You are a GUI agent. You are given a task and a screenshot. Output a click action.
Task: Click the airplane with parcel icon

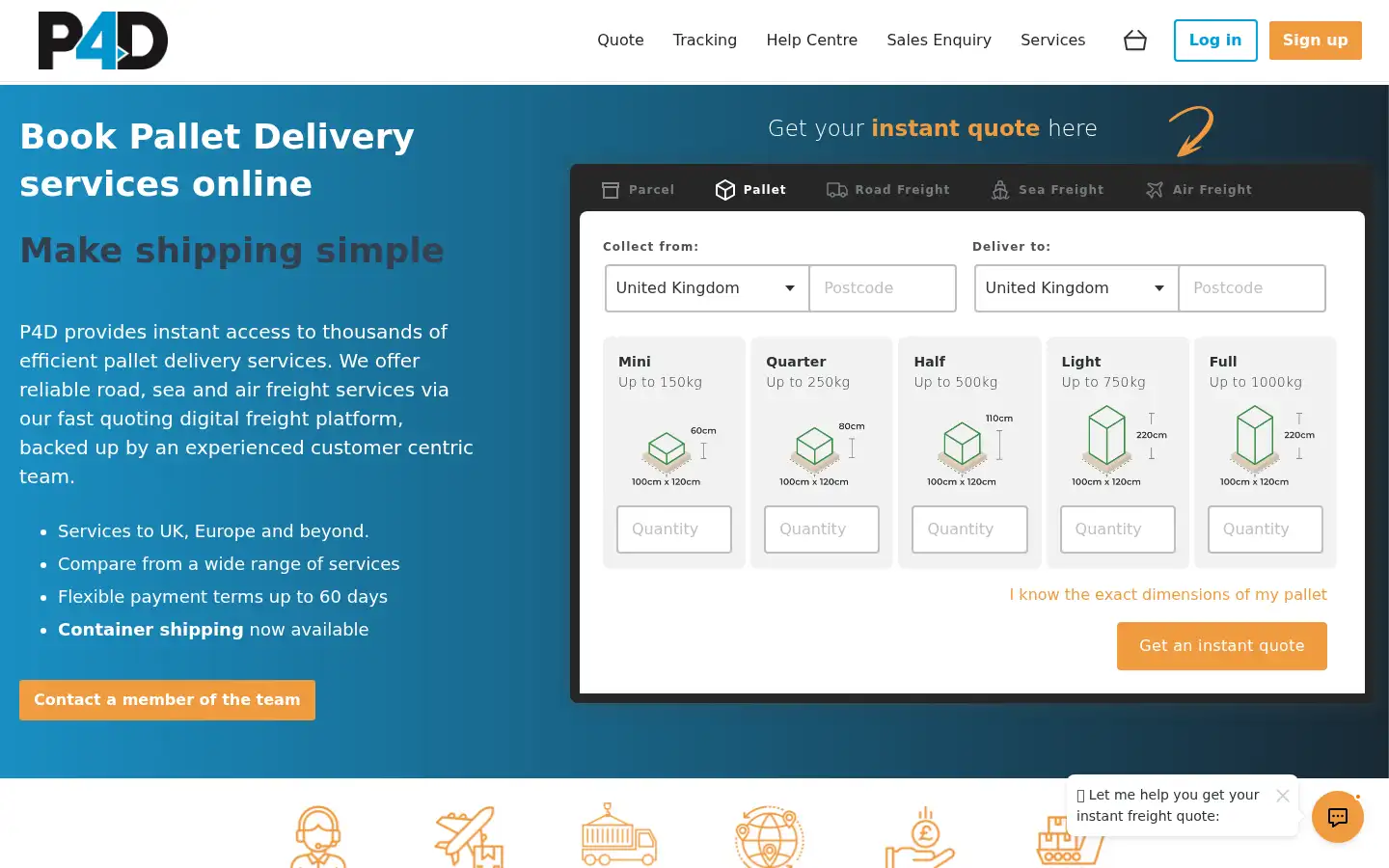point(469,837)
